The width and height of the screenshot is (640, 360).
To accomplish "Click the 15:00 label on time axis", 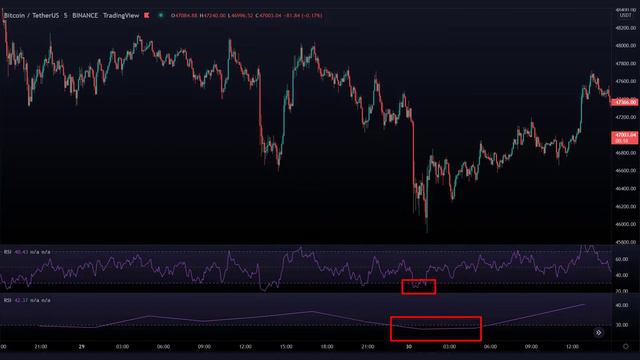I will [x=286, y=347].
